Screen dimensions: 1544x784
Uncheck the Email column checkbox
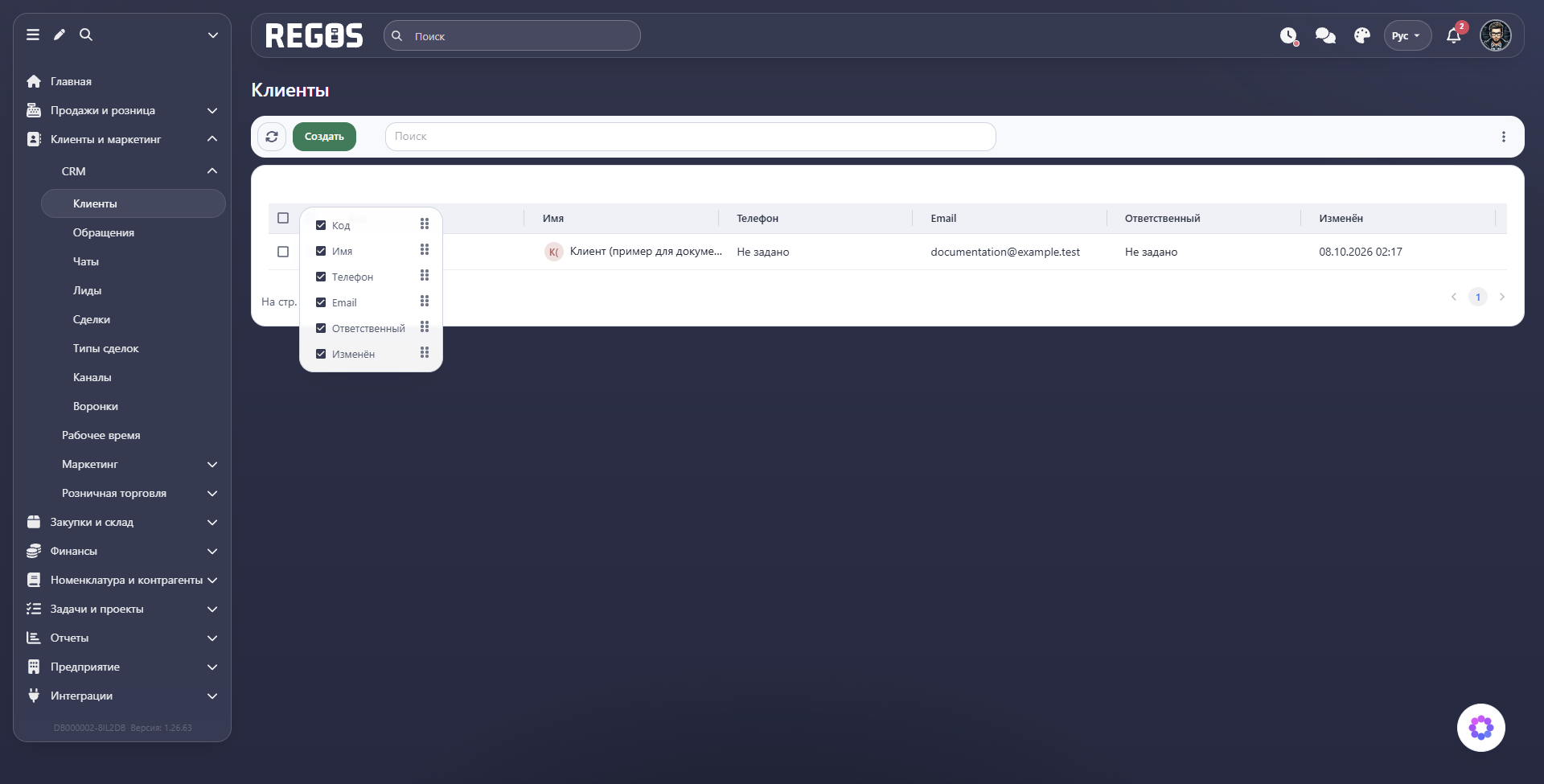(x=321, y=302)
